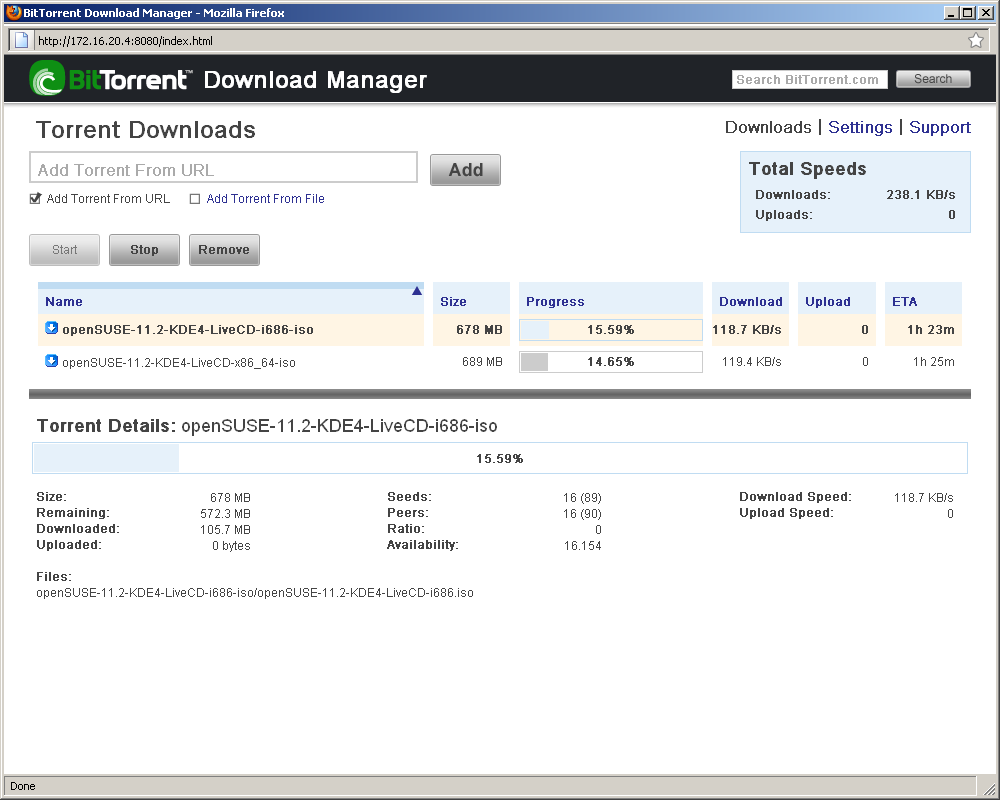Click the 572.3 MB remaining value
Viewport: 1000px width, 800px height.
(x=225, y=514)
